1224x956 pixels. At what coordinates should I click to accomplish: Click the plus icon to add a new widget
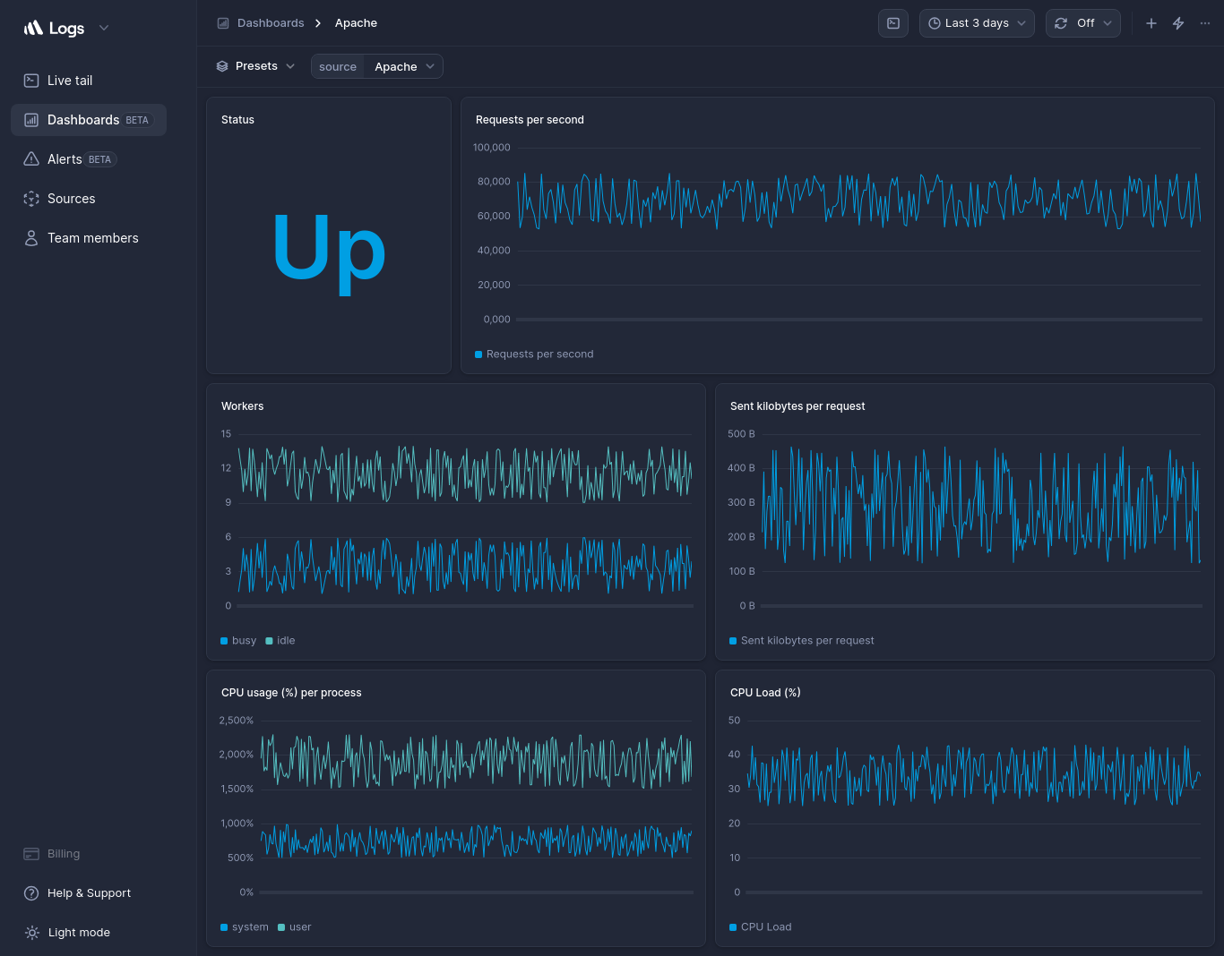pyautogui.click(x=1151, y=23)
